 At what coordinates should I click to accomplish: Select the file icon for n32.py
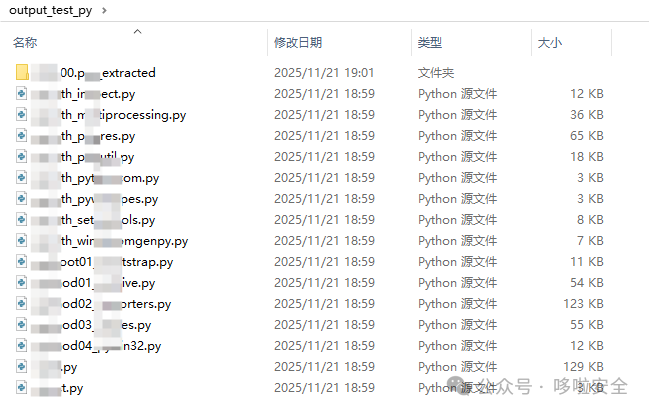pyautogui.click(x=22, y=346)
